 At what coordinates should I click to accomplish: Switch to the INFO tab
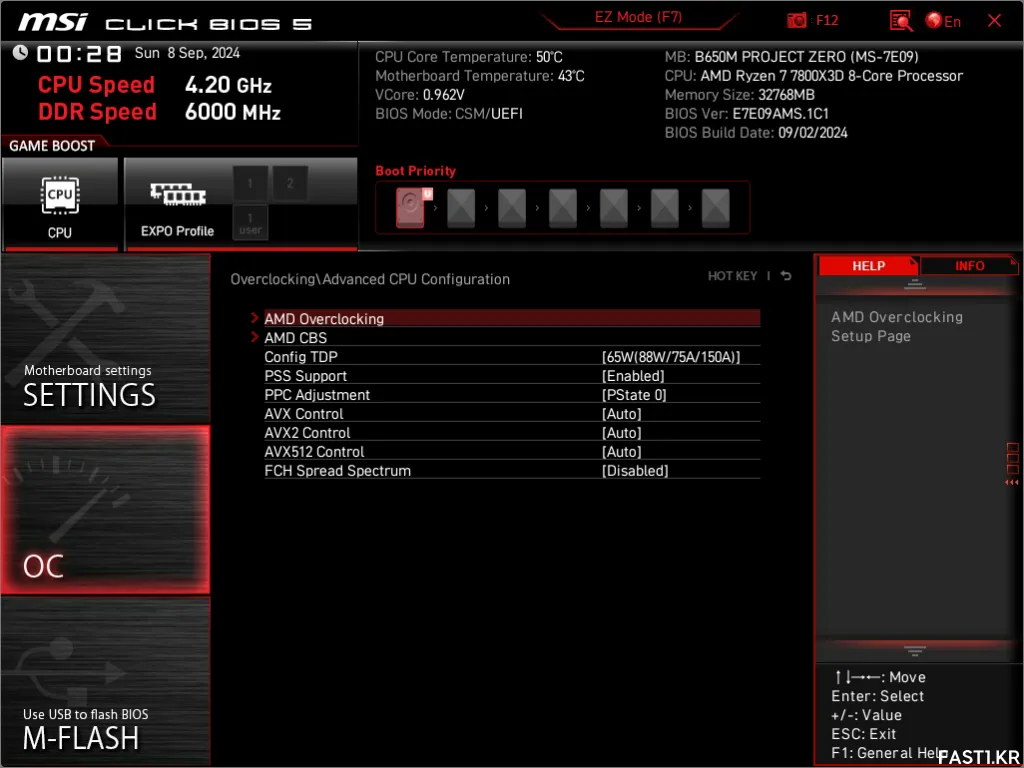(969, 266)
